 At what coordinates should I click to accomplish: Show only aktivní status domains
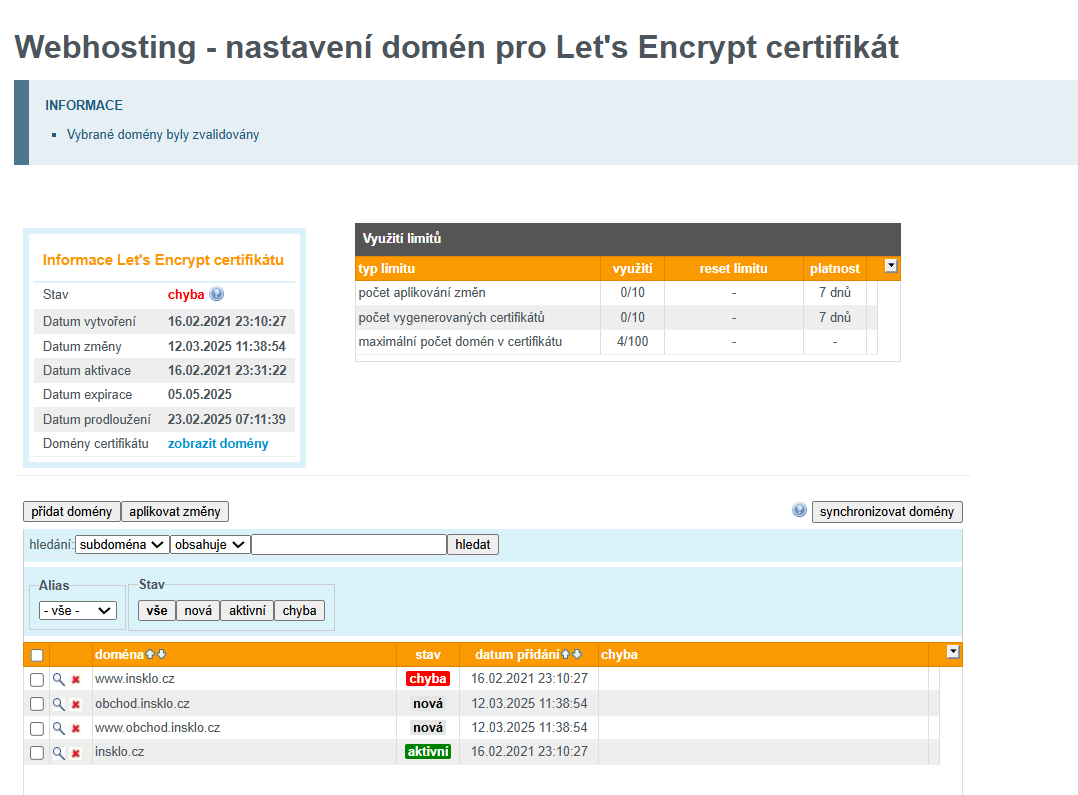tap(247, 610)
